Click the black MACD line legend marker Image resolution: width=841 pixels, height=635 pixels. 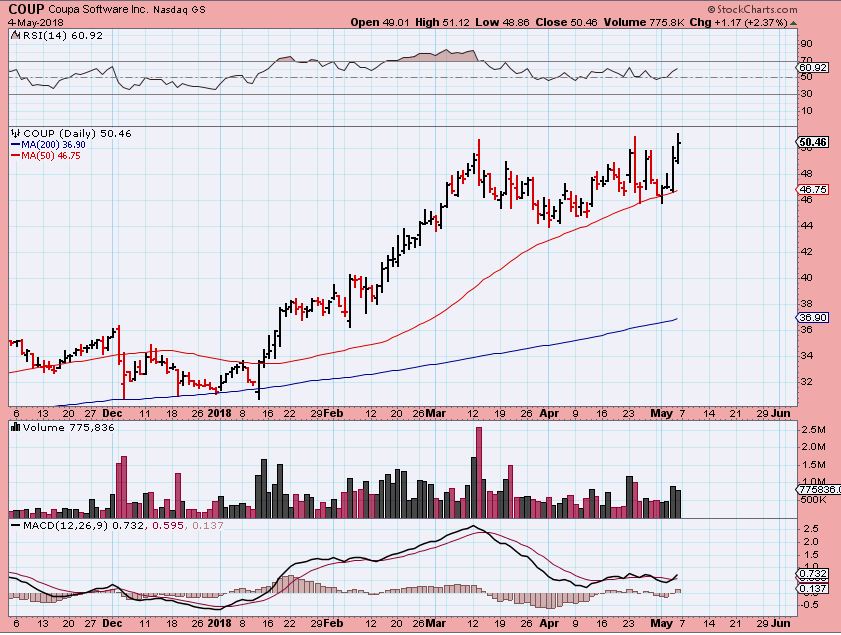coord(16,526)
